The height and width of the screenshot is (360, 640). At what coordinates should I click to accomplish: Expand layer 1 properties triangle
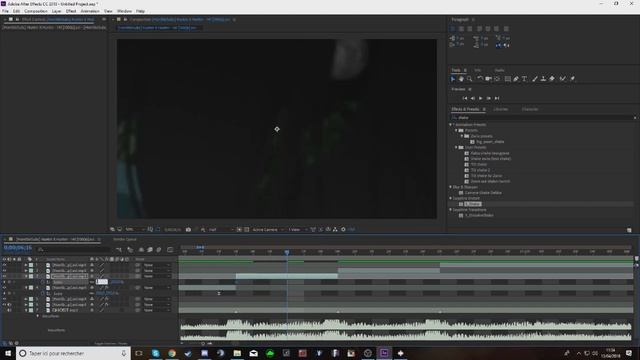point(26,265)
